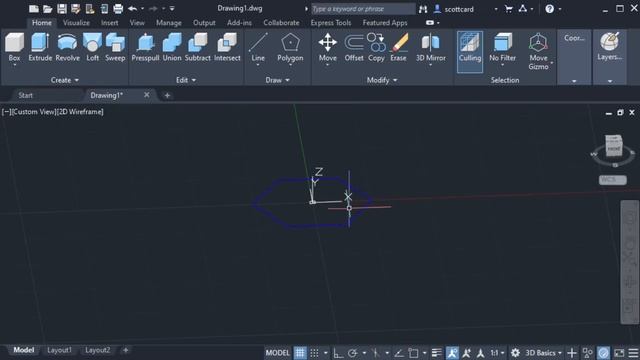Toggle 2D object snap in status bar

pyautogui.click(x=413, y=353)
